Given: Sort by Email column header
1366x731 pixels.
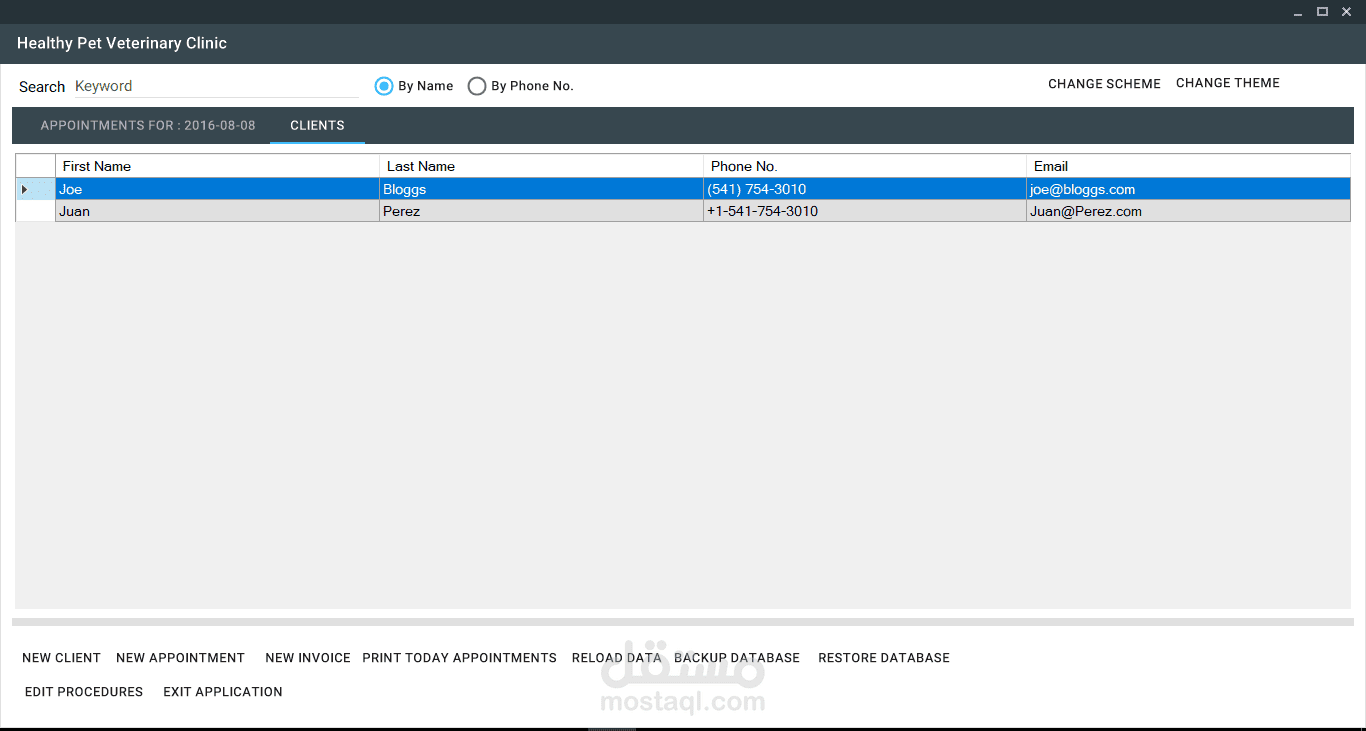Looking at the screenshot, I should coord(1189,166).
